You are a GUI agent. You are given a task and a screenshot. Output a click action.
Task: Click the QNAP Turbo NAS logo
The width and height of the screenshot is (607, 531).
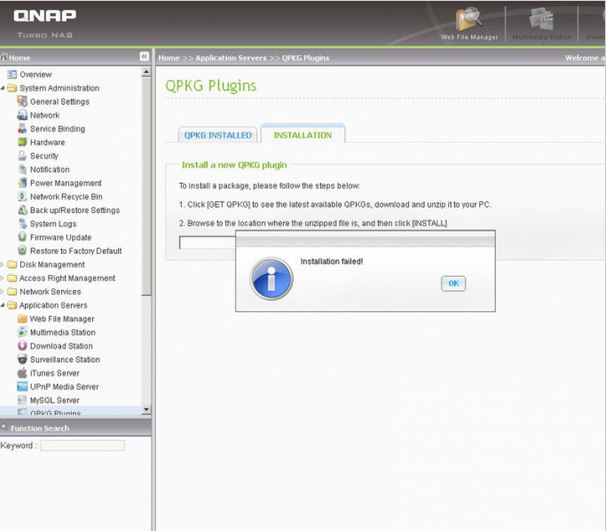point(45,24)
